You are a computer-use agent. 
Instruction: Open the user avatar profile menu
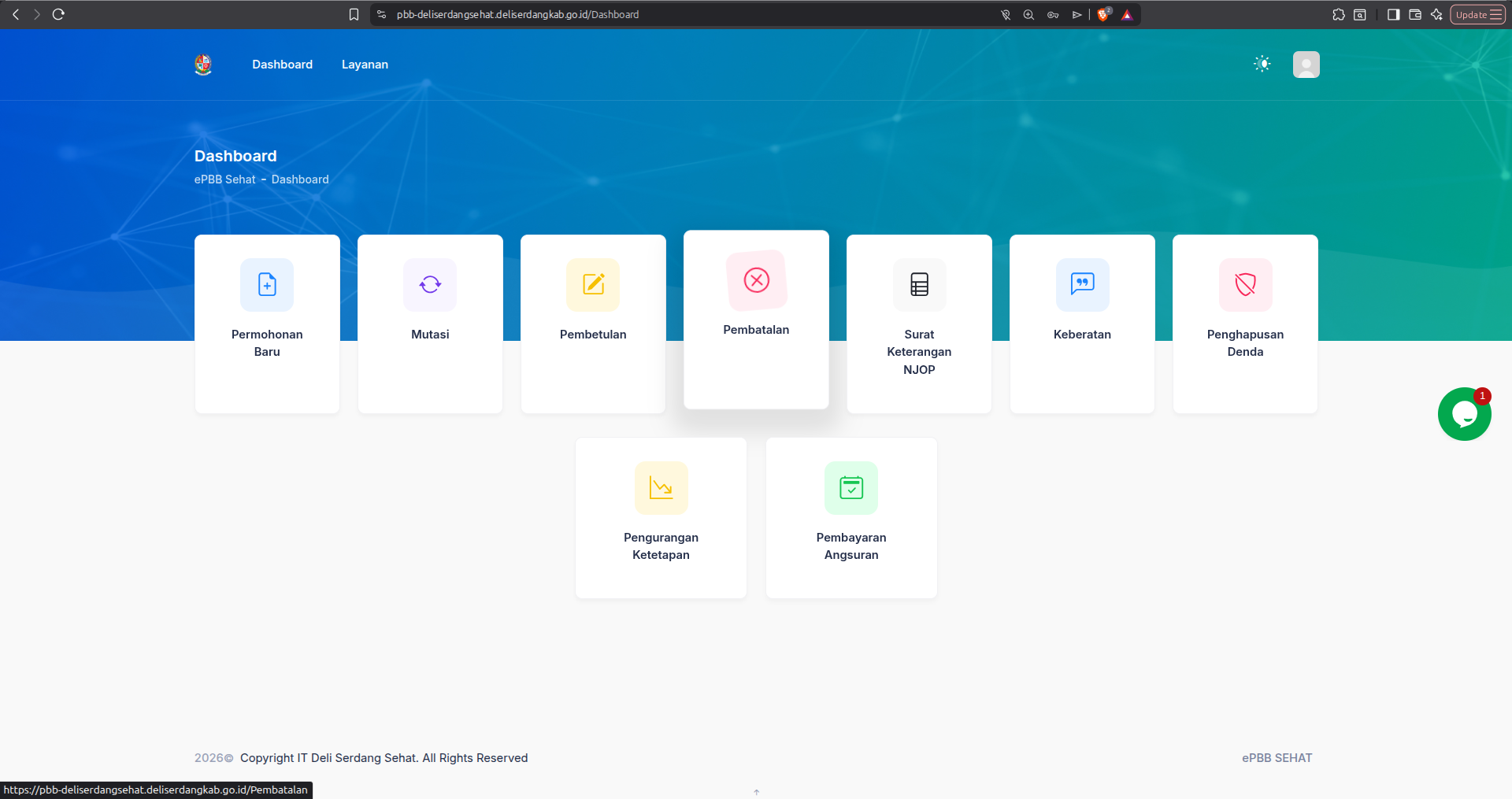(x=1306, y=65)
